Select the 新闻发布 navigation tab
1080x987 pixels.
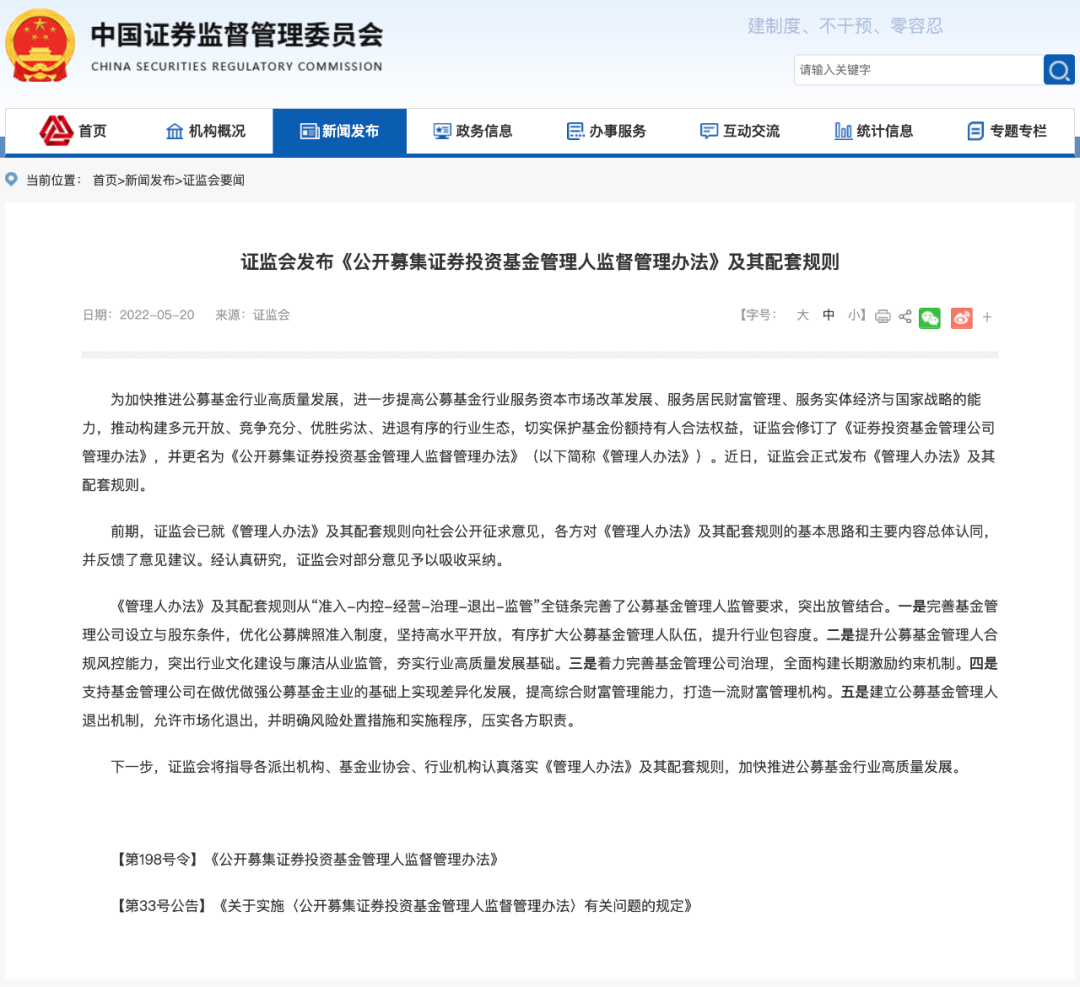click(340, 131)
